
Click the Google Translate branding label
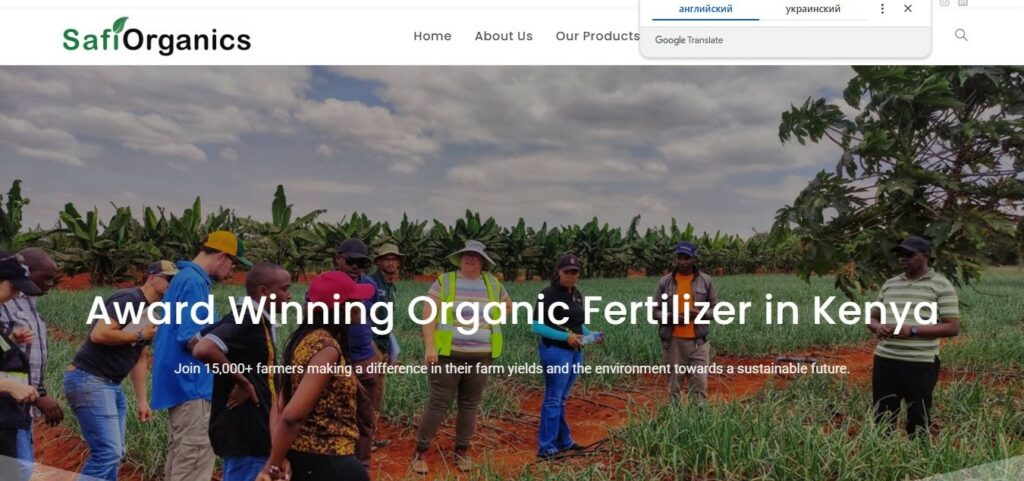[x=689, y=40]
